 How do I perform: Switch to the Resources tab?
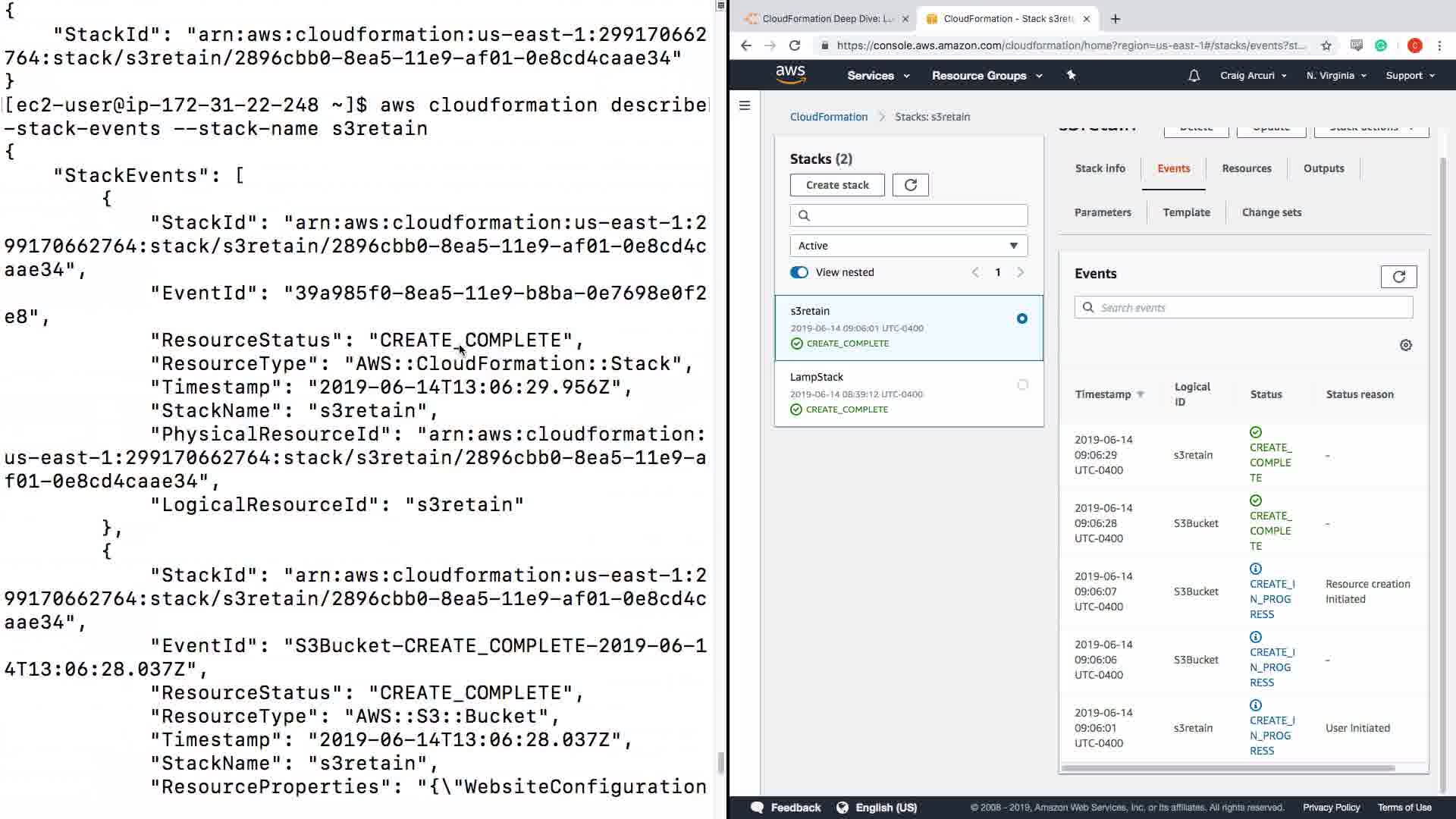(x=1246, y=168)
